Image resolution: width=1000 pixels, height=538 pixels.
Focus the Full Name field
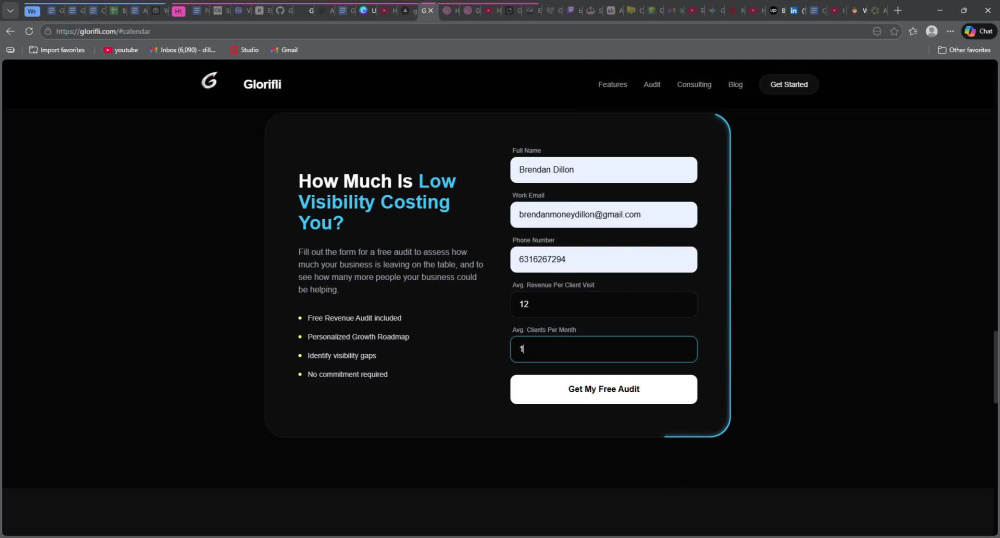pos(603,170)
